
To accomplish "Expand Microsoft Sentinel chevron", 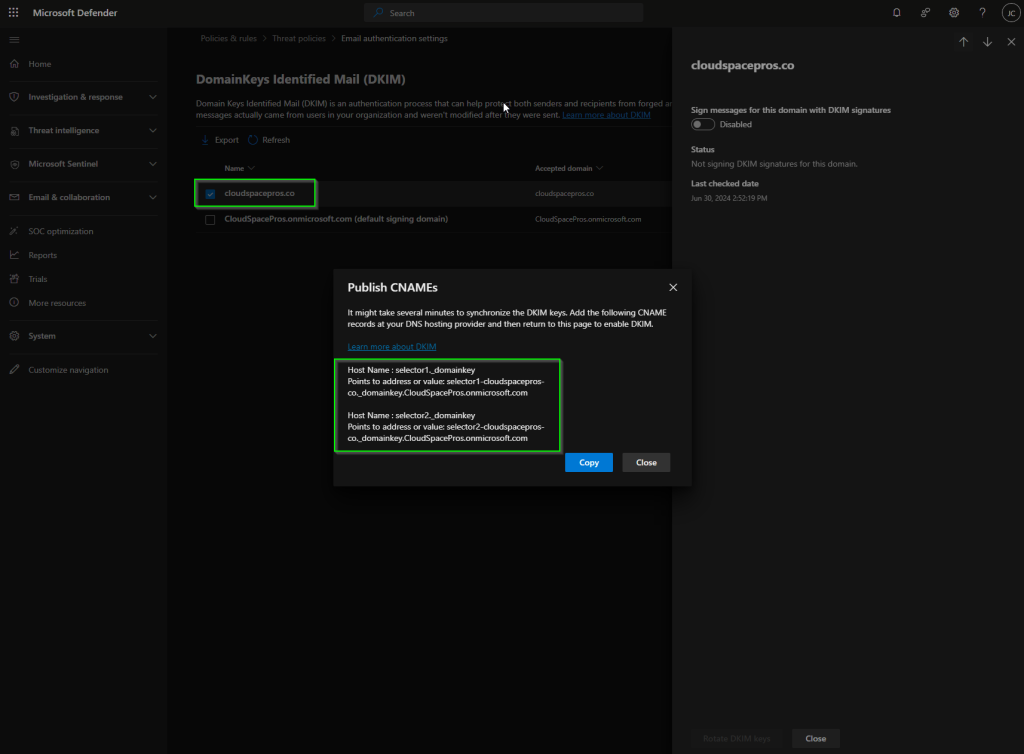I will 152,164.
